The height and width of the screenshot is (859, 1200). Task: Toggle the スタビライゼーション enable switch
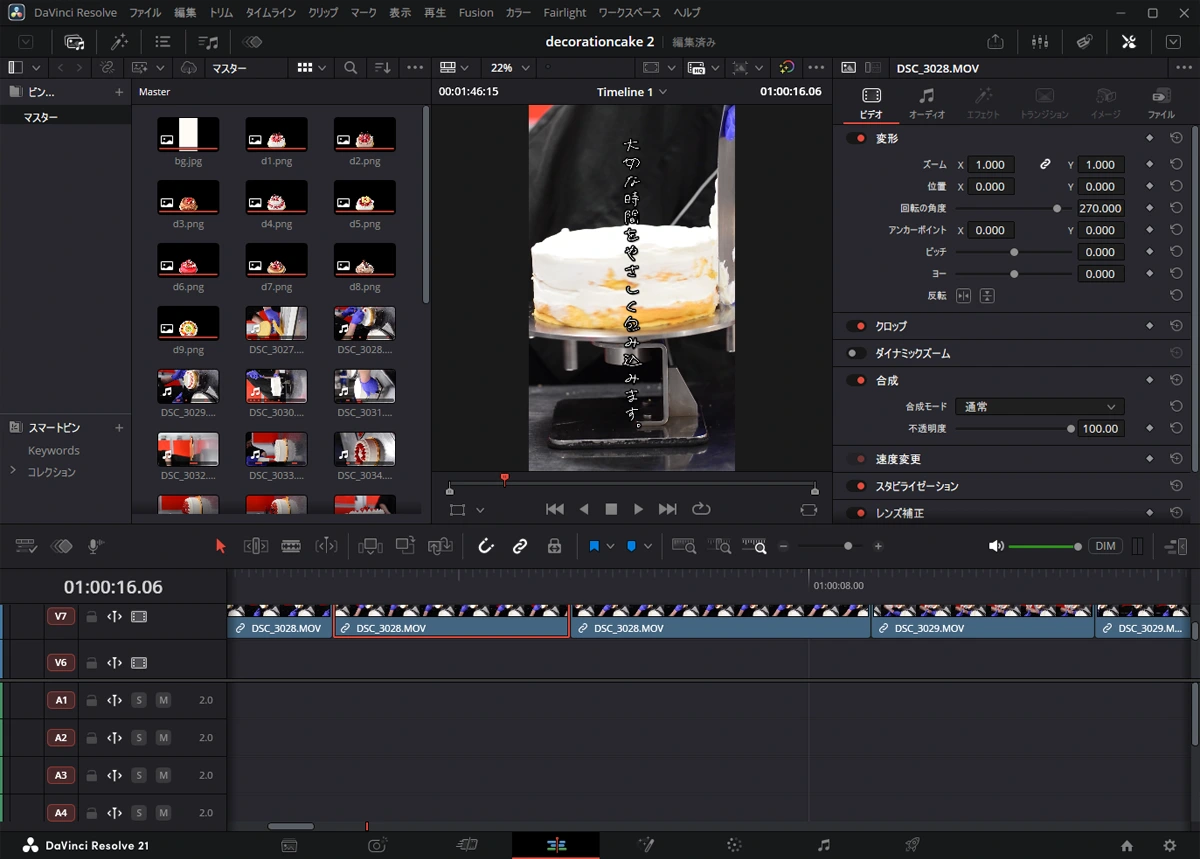(857, 486)
